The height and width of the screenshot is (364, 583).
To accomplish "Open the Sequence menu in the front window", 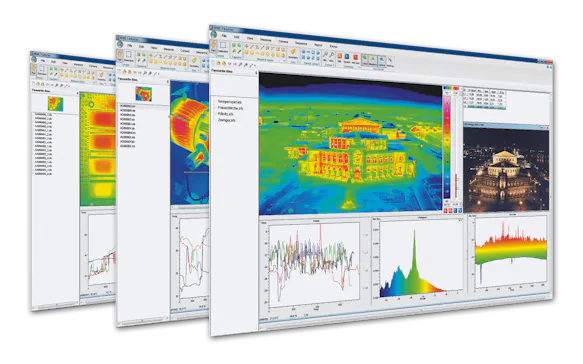I will (x=301, y=43).
